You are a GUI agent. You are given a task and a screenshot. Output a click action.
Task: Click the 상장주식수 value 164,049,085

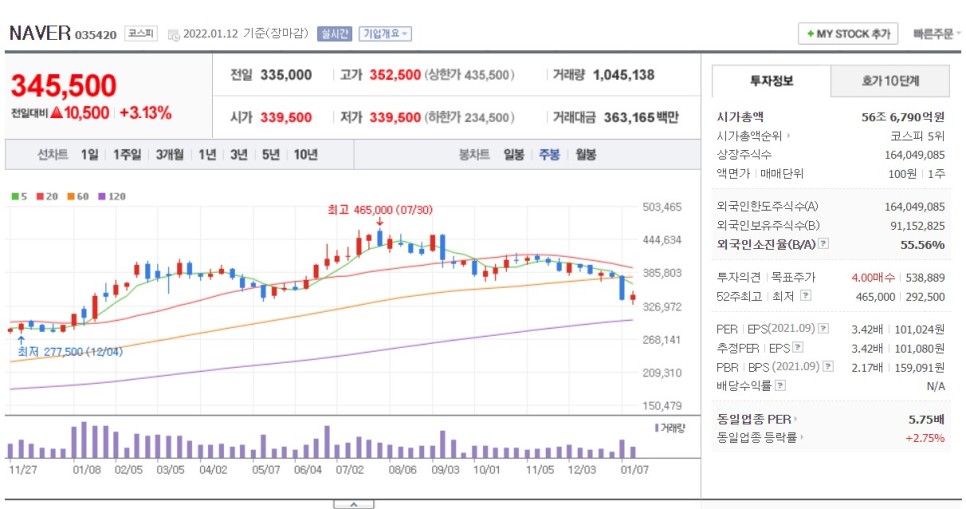click(x=914, y=155)
